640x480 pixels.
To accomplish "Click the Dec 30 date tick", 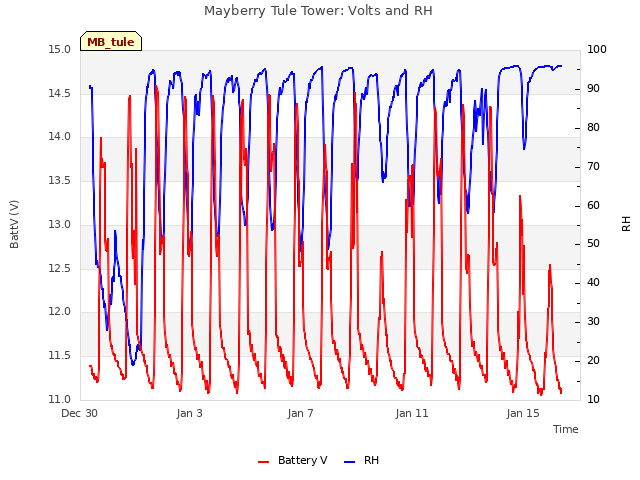I will pyautogui.click(x=80, y=413).
